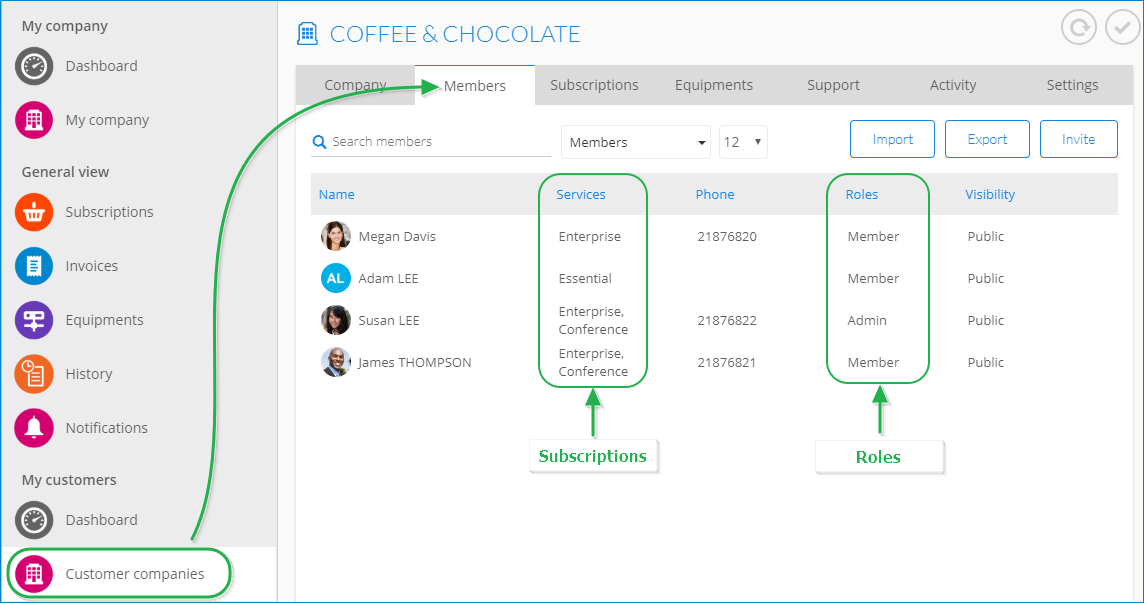The image size is (1144, 603).
Task: Click the History clock icon
Action: coord(34,374)
